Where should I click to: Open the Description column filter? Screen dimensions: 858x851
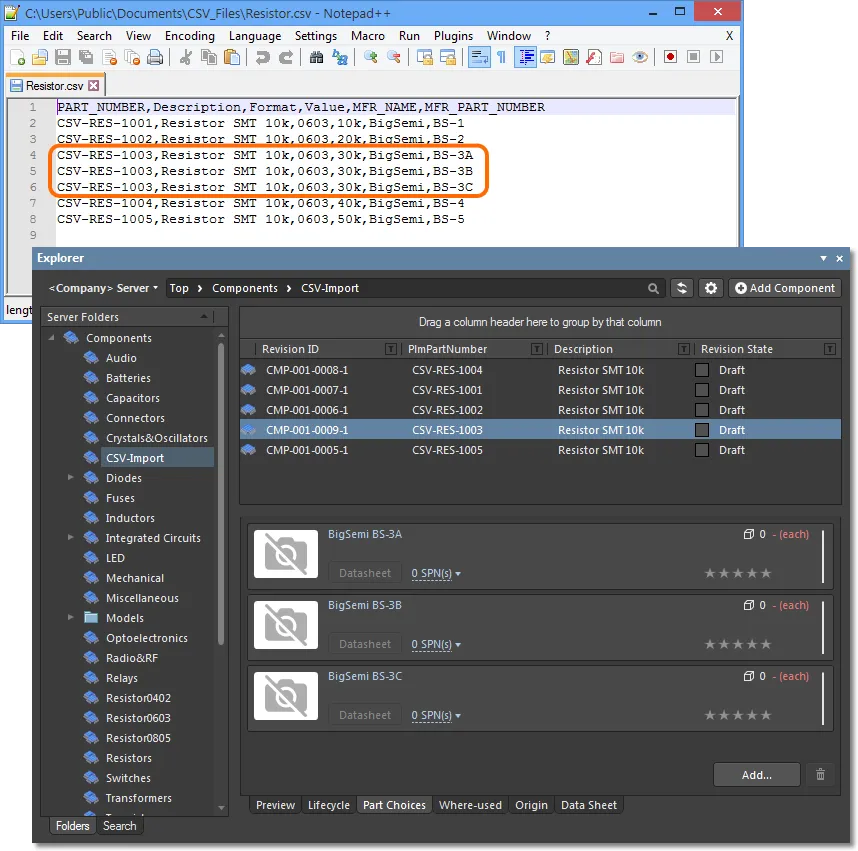[683, 349]
